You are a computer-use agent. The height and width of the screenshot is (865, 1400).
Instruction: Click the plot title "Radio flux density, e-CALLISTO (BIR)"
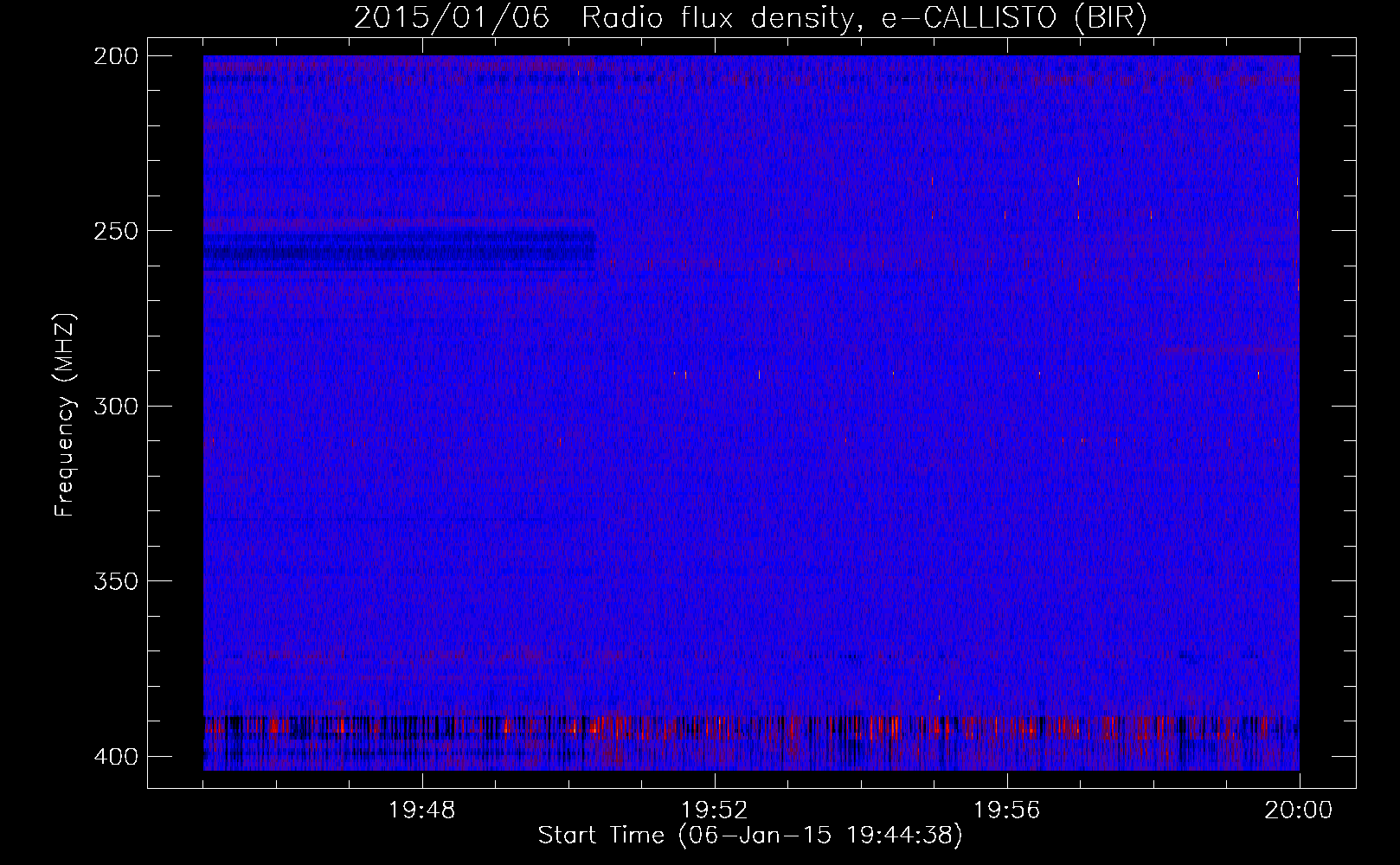click(864, 17)
